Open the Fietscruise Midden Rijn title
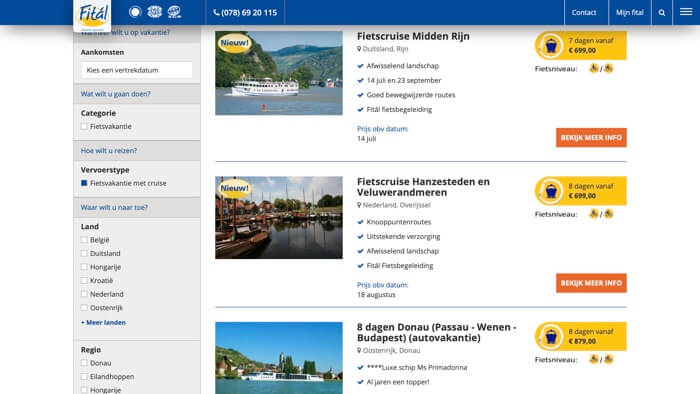Image resolution: width=700 pixels, height=394 pixels. (x=413, y=36)
